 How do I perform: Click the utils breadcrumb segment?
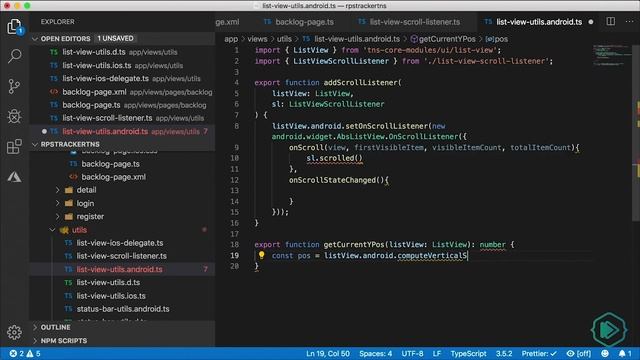(284, 39)
